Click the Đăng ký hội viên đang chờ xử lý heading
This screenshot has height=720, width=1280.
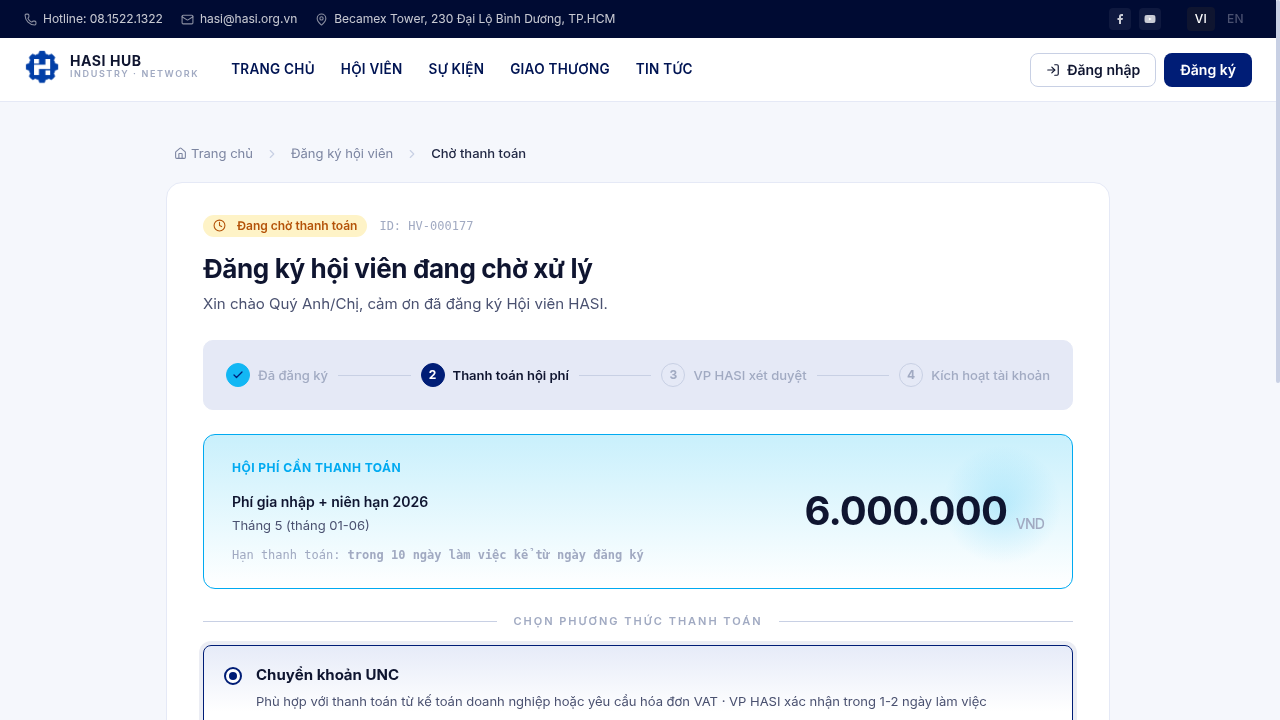[x=398, y=269]
